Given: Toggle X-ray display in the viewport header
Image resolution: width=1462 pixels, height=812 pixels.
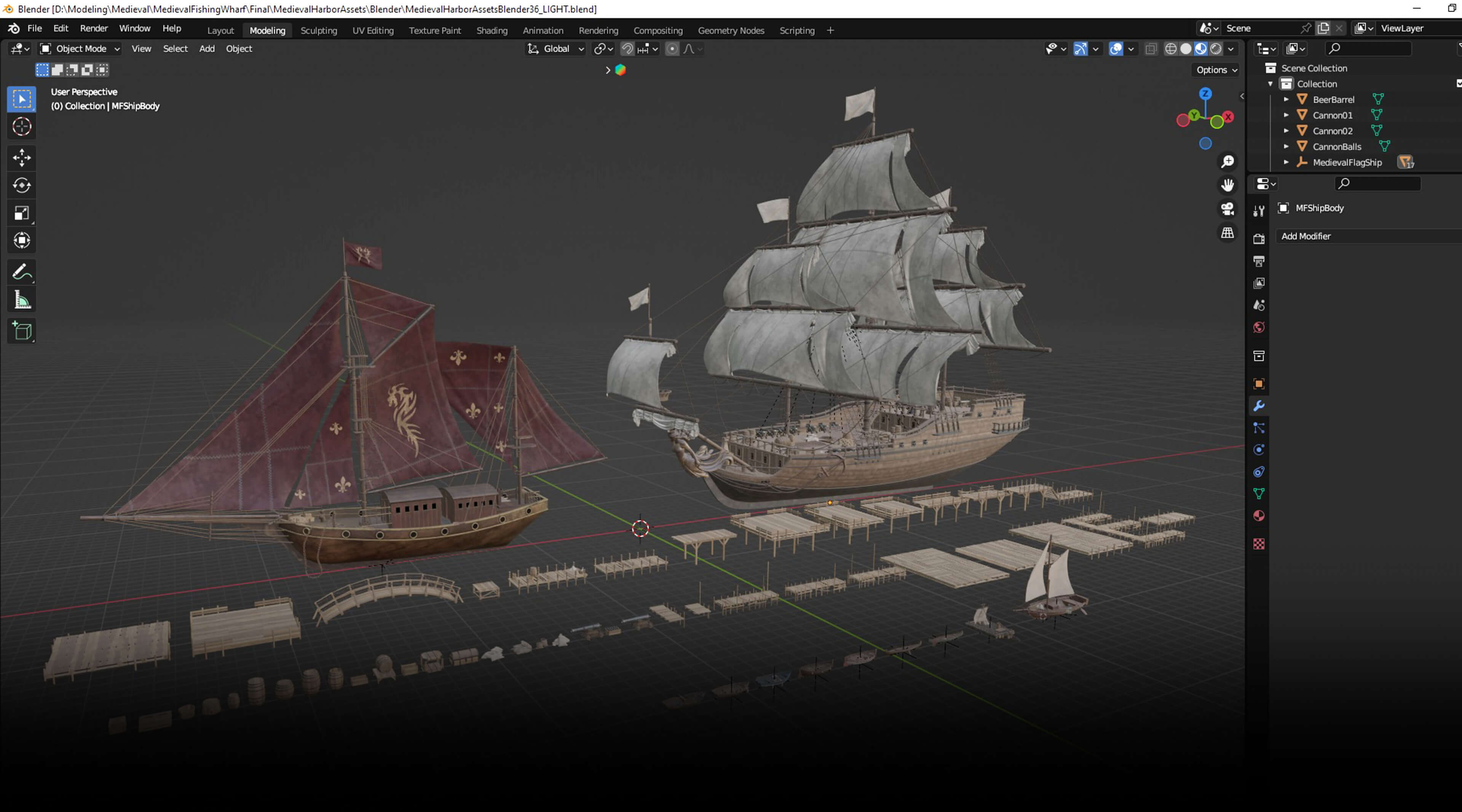Looking at the screenshot, I should [x=1151, y=49].
